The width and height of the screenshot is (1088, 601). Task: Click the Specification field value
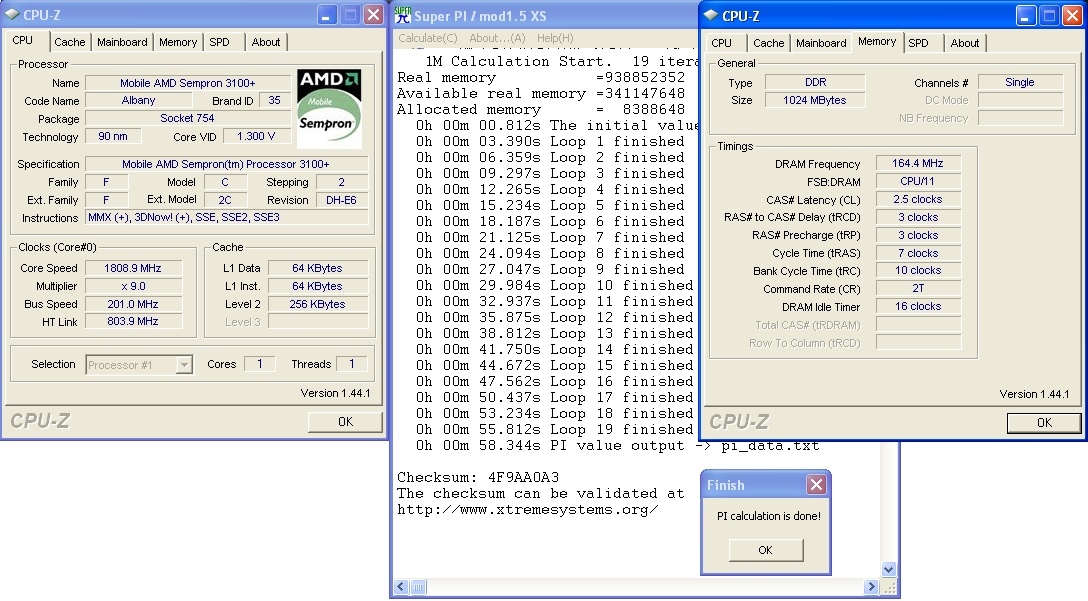pyautogui.click(x=226, y=164)
